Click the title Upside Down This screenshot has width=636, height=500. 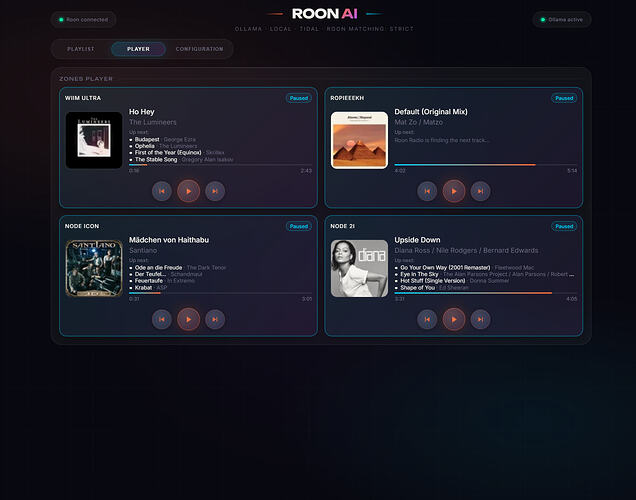click(417, 240)
